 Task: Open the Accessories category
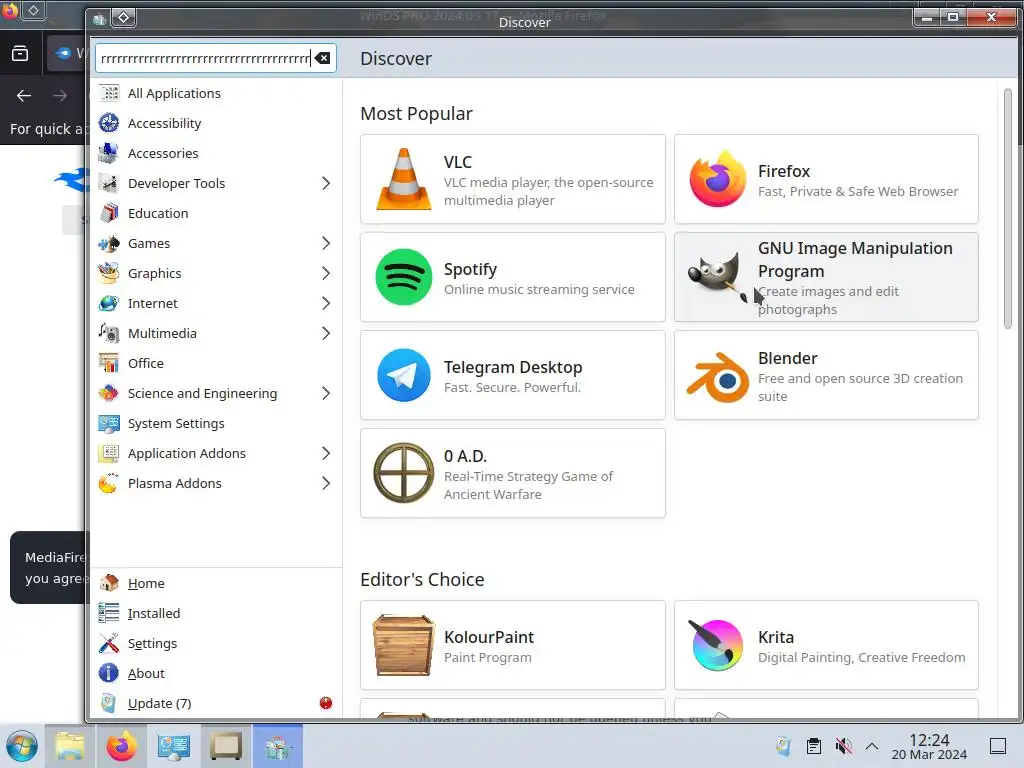tap(216, 153)
